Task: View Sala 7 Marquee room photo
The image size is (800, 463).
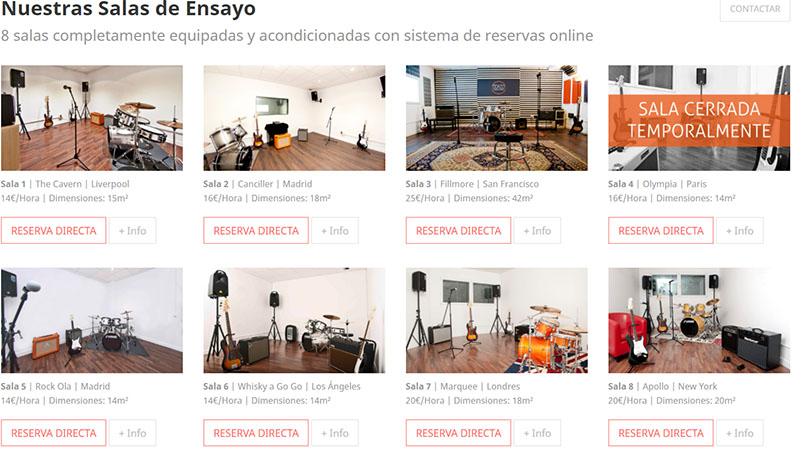Action: tap(496, 321)
